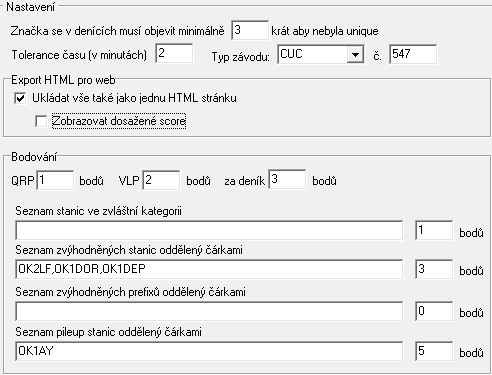
Task: Click the pileup stations field containing OK1AY
Action: pyautogui.click(x=209, y=351)
